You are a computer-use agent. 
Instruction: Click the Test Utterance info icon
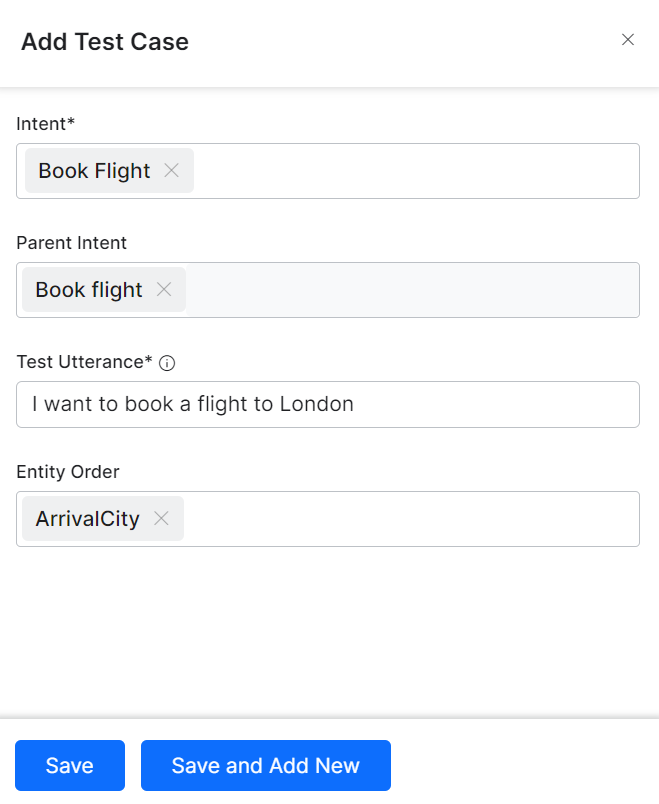167,363
